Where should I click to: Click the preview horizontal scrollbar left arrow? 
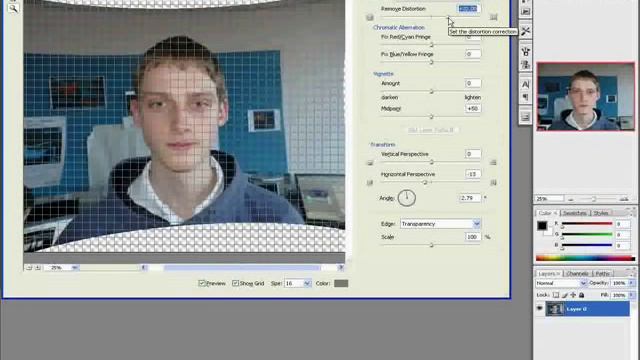pos(144,268)
